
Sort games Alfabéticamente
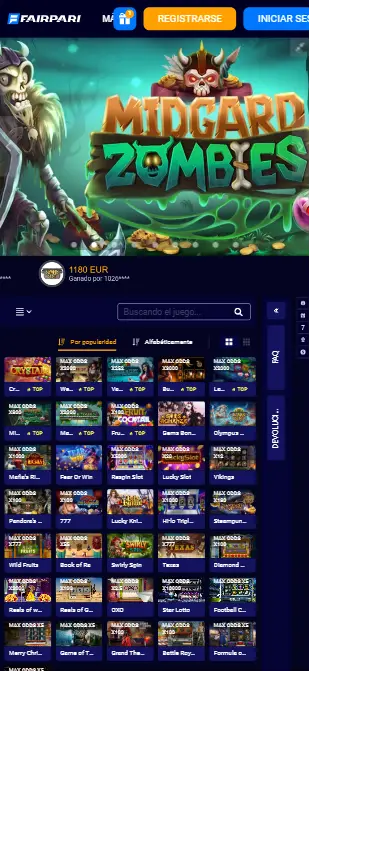click(163, 342)
